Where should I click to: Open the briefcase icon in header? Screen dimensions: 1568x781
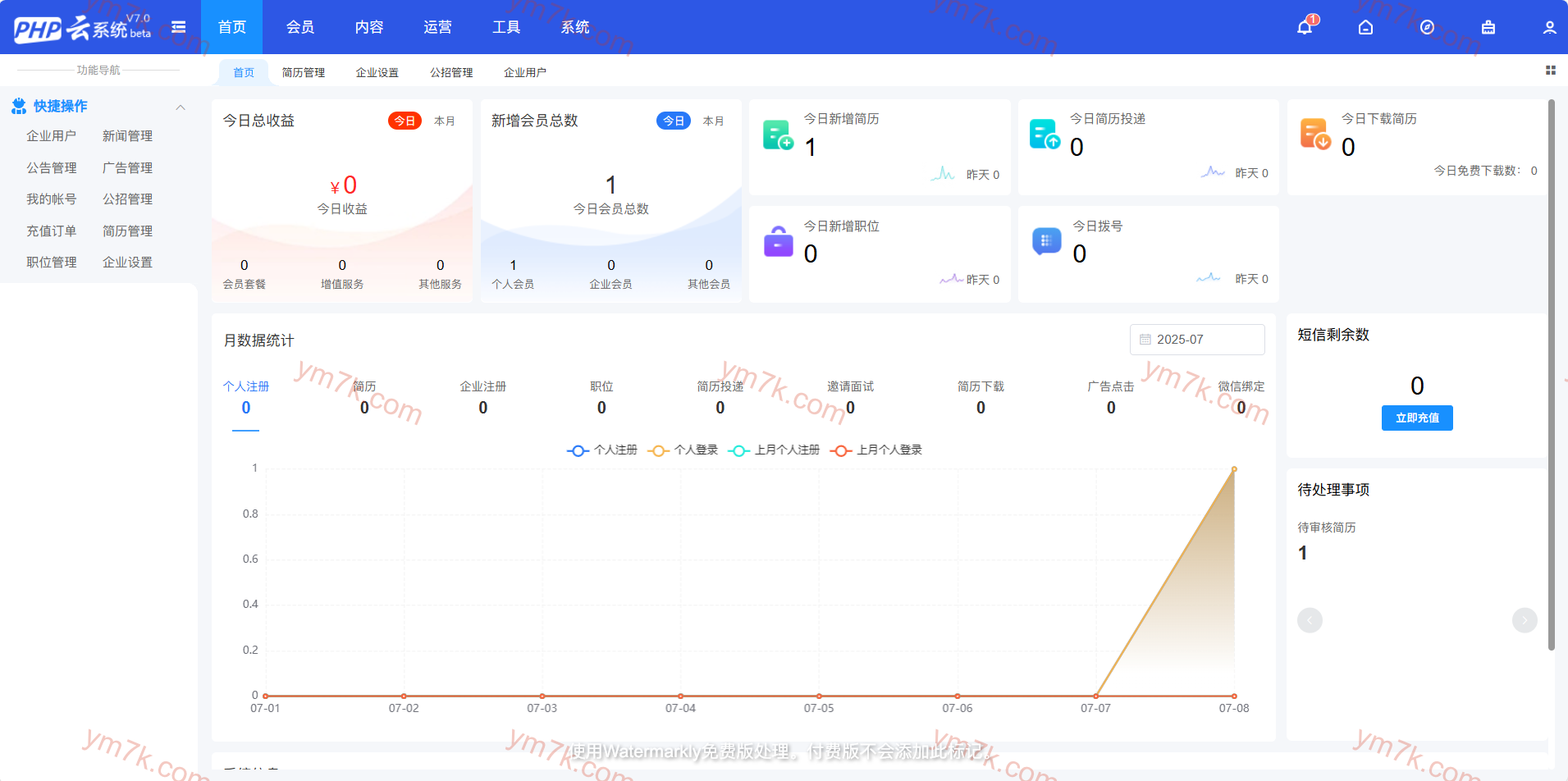click(1488, 27)
